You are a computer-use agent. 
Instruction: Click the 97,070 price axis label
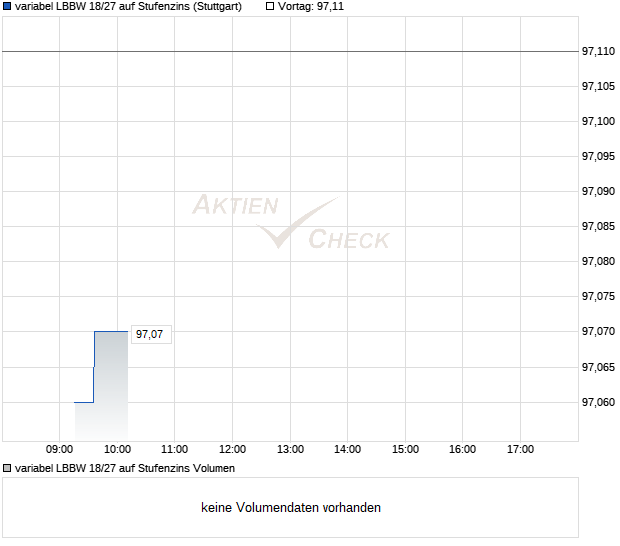tap(598, 331)
